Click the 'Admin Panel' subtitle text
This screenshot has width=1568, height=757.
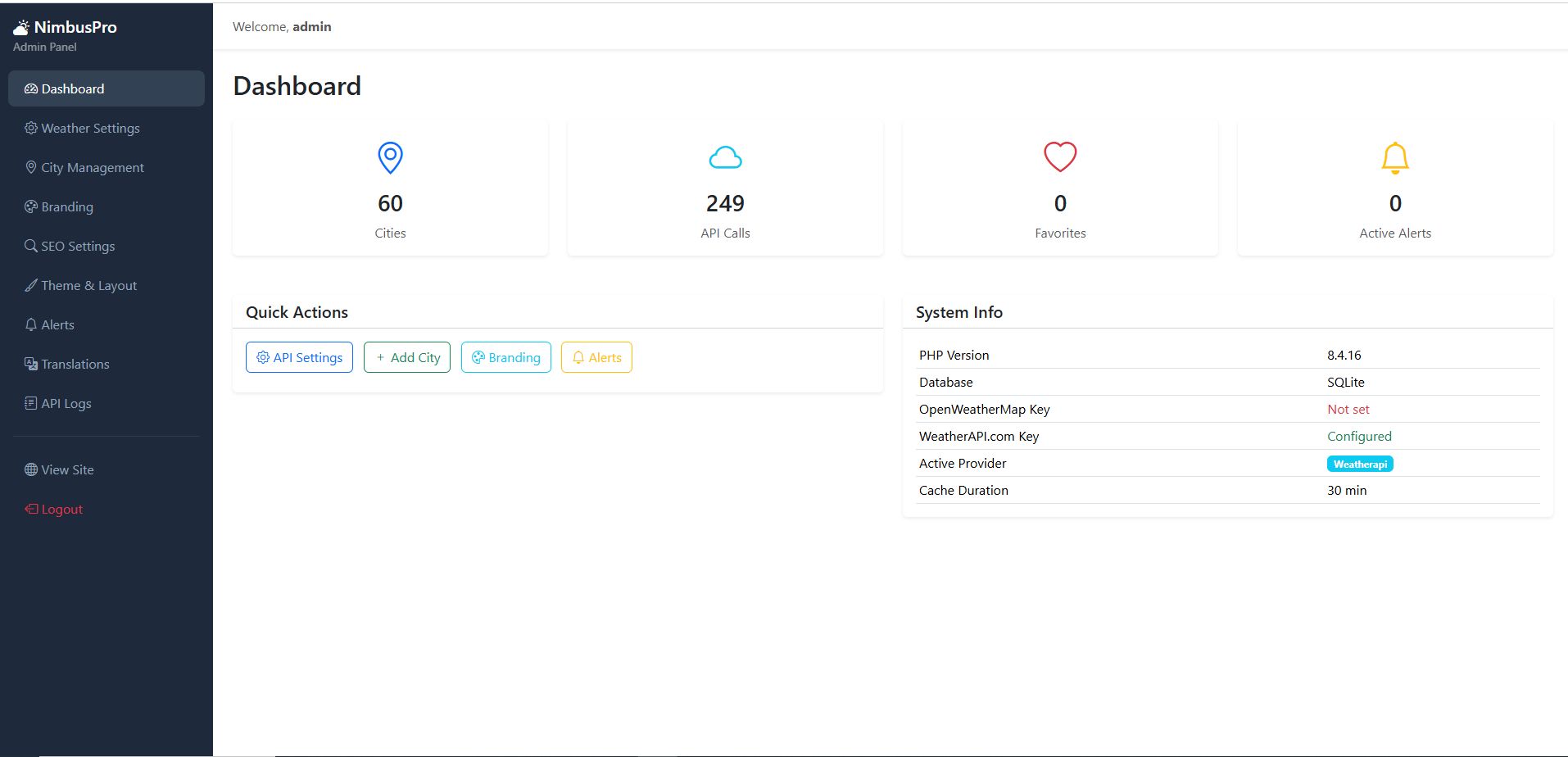pos(45,47)
